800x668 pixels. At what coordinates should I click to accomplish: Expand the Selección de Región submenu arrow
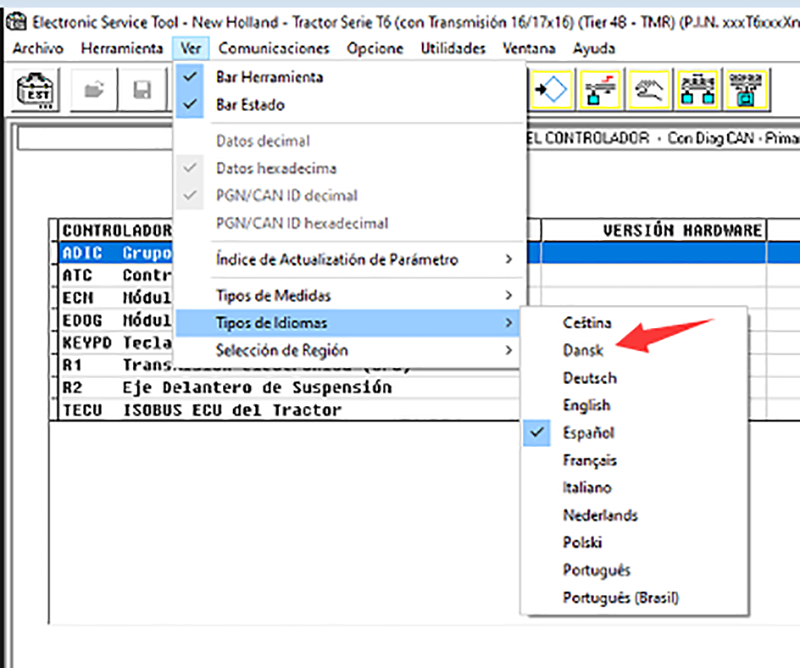(x=509, y=351)
